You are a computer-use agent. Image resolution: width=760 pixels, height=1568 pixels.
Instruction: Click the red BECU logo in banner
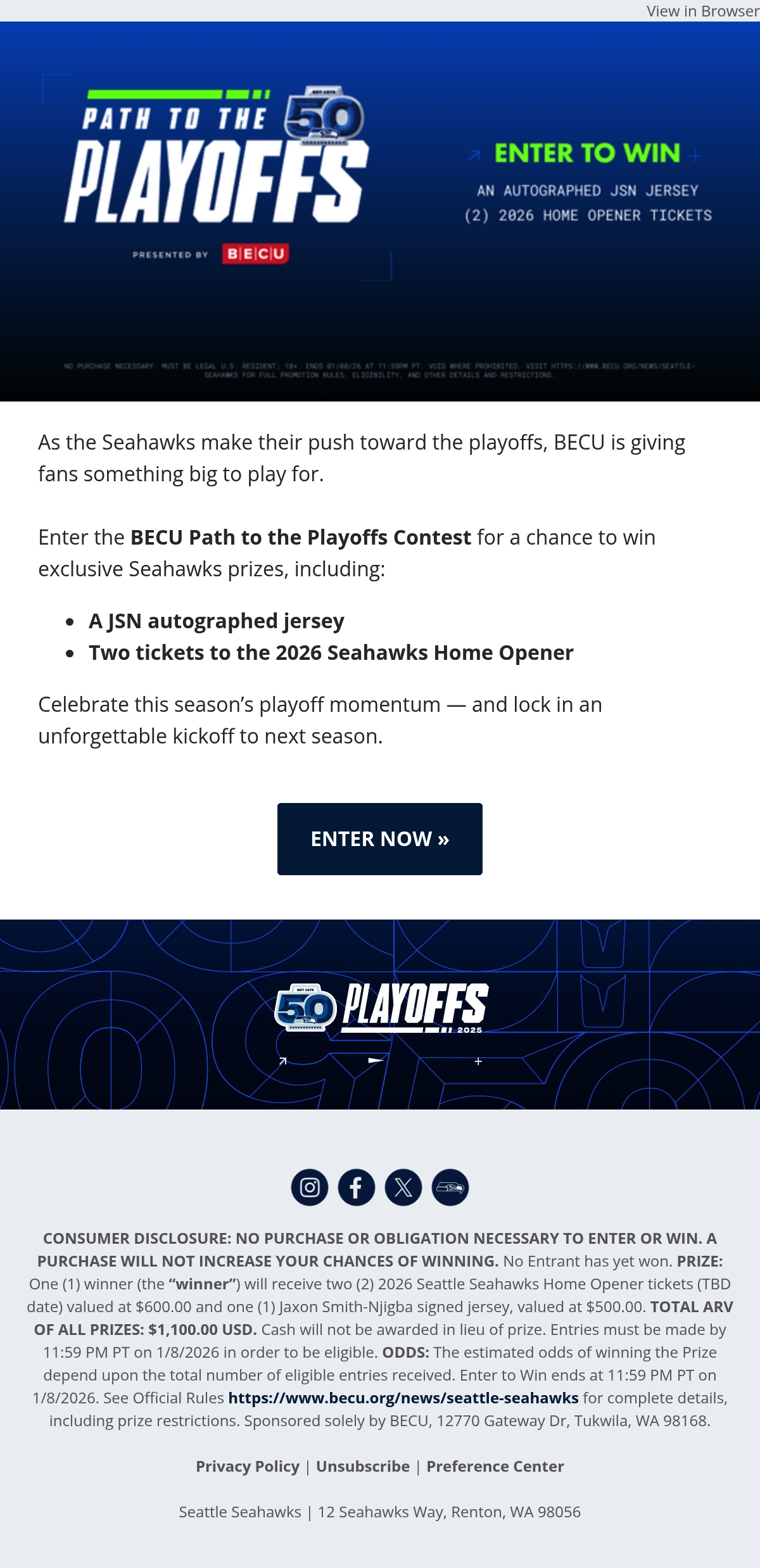[256, 254]
